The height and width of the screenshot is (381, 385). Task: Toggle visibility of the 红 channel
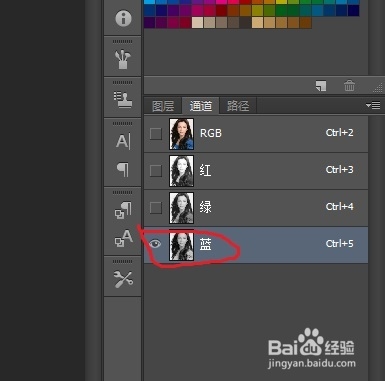[x=155, y=171]
